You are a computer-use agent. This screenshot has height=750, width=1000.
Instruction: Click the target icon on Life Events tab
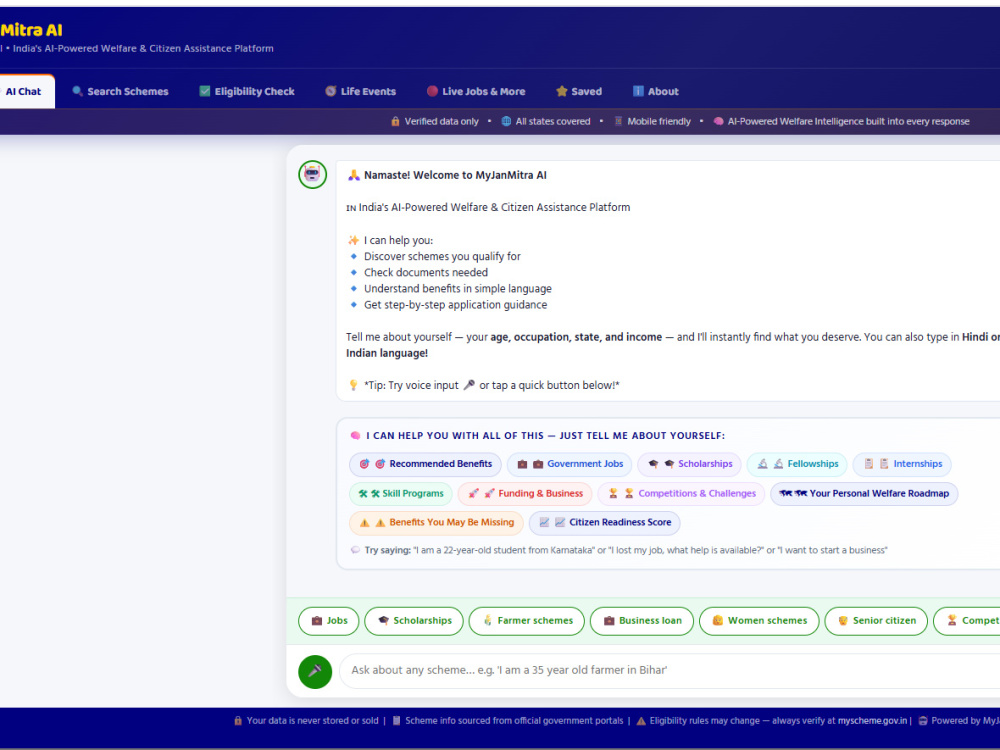tap(330, 91)
